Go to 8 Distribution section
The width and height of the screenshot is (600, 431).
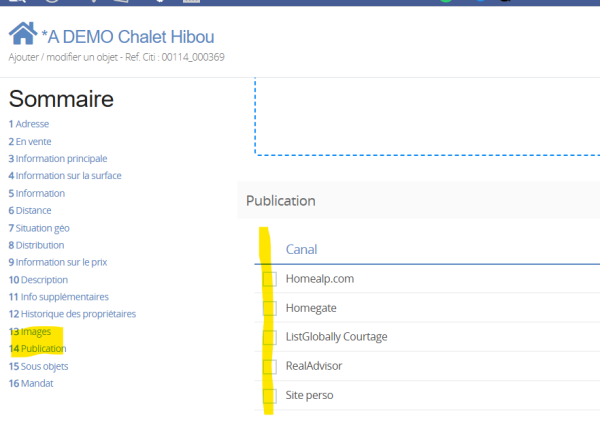[36, 245]
